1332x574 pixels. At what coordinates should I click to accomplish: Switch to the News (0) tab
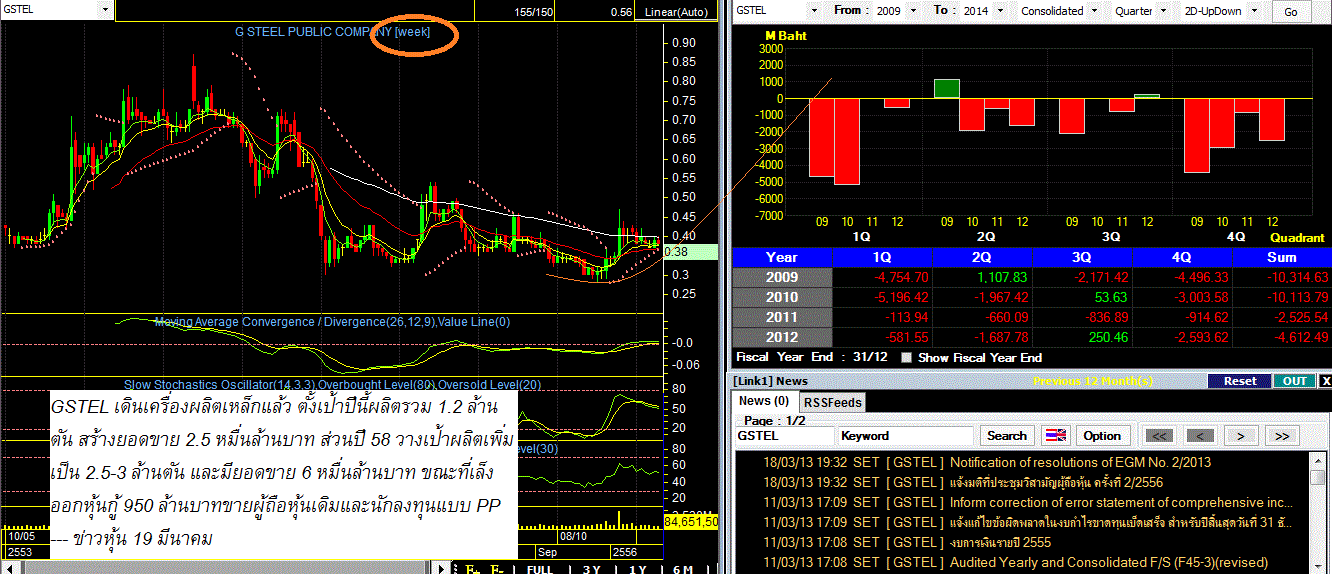pyautogui.click(x=763, y=401)
